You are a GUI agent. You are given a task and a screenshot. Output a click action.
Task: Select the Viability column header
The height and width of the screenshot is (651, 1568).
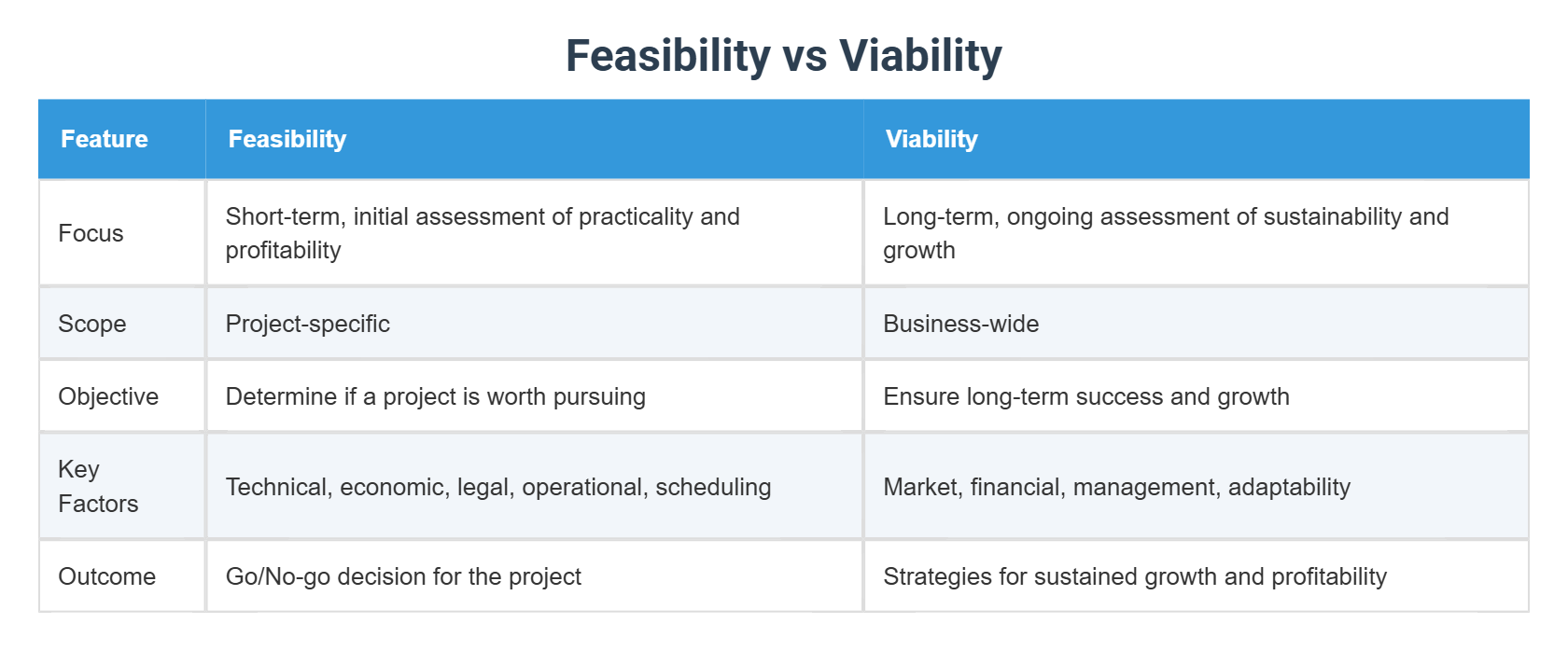[931, 139]
